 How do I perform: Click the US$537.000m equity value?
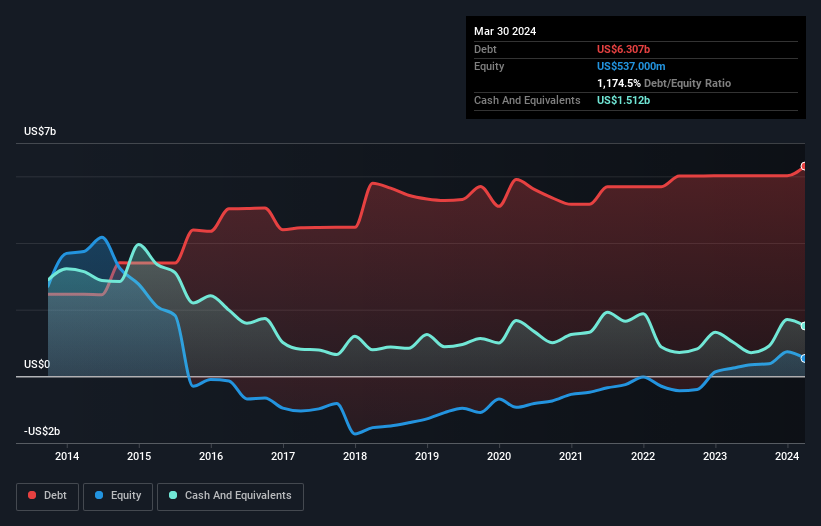631,66
